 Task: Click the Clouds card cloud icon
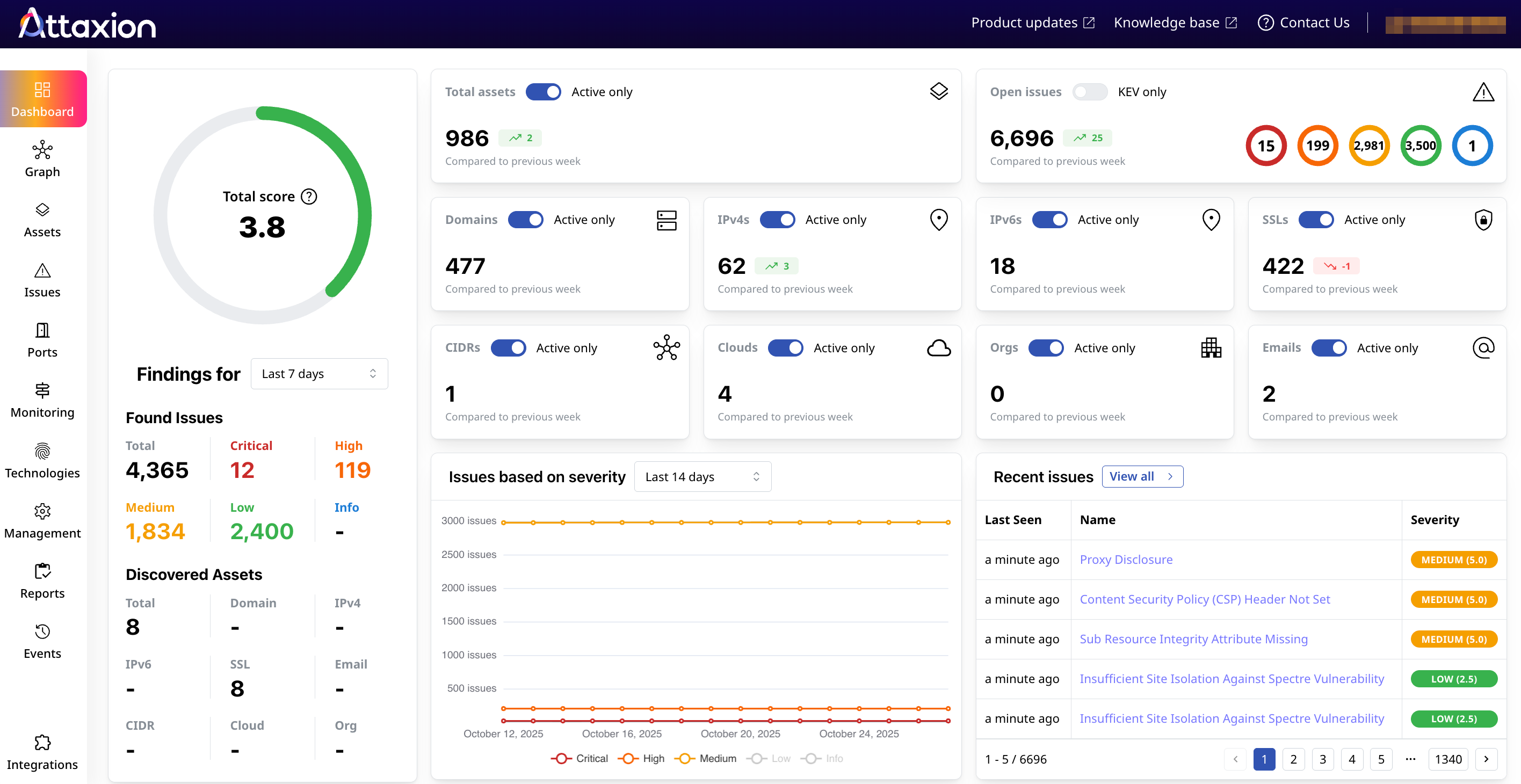pyautogui.click(x=938, y=348)
